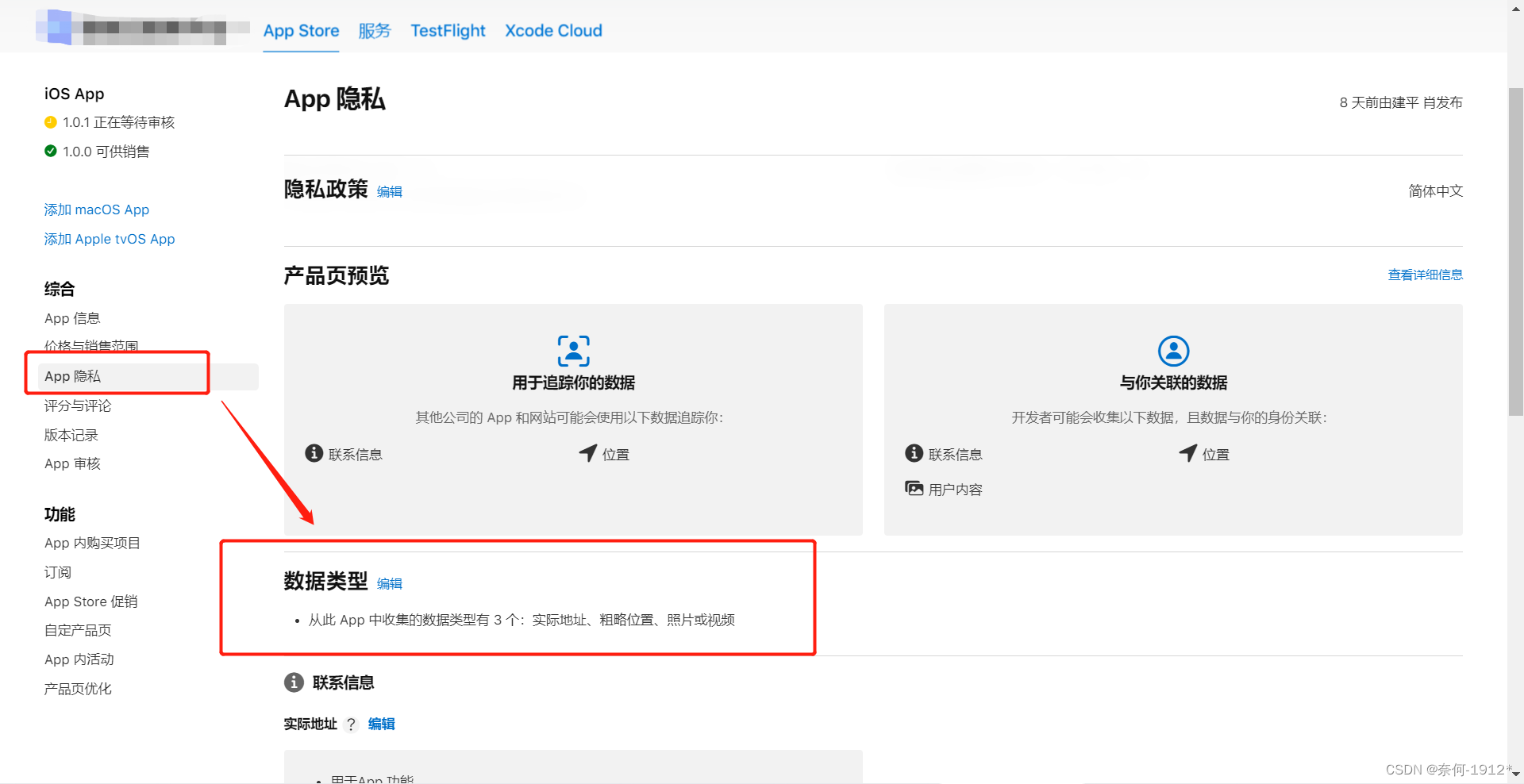Click 添加 macOS App link
1524x784 pixels.
(97, 209)
